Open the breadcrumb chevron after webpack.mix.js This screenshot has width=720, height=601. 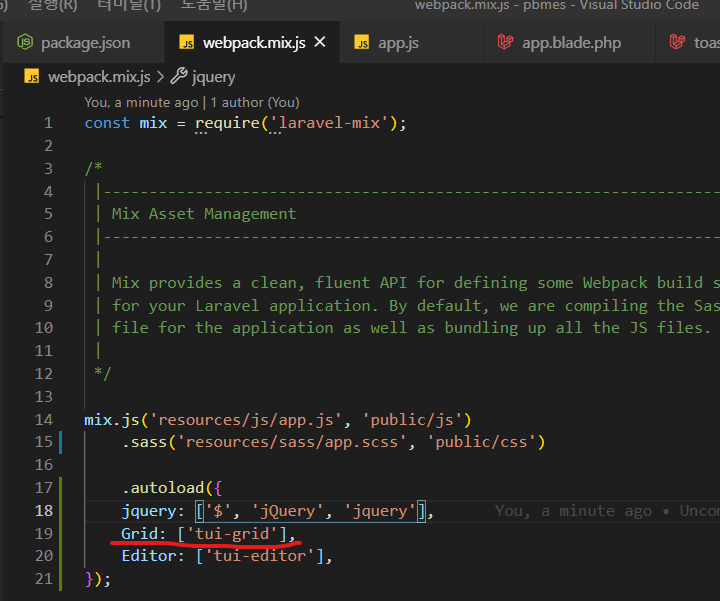(160, 77)
